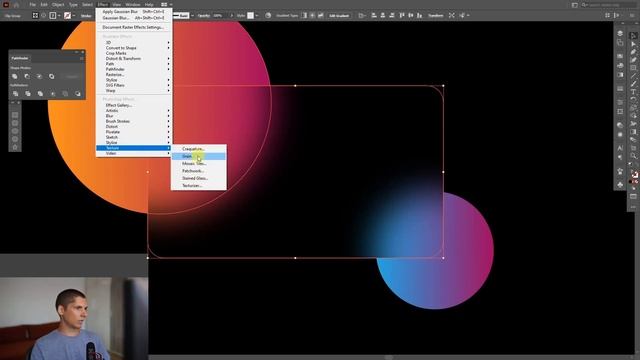Open the fill color dropdown arrow

[59, 16]
